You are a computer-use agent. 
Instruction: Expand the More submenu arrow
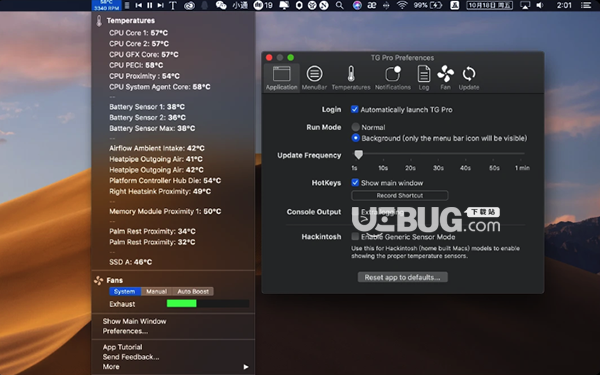pos(246,367)
